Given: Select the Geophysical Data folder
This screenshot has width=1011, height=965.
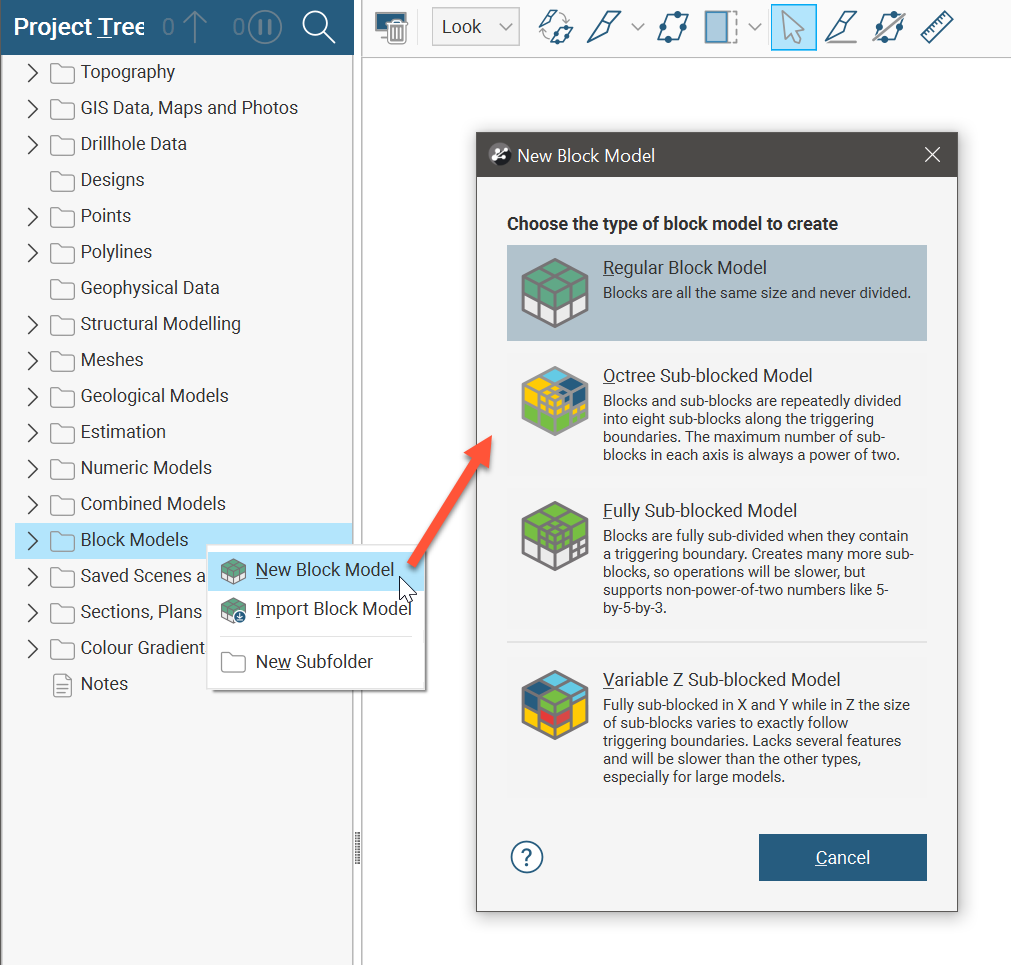Looking at the screenshot, I should 150,288.
